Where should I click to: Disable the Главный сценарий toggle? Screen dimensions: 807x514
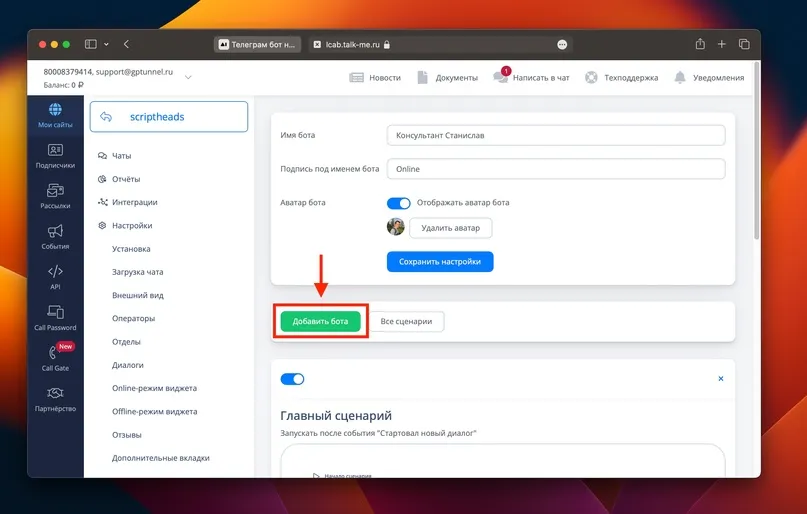[x=292, y=379]
